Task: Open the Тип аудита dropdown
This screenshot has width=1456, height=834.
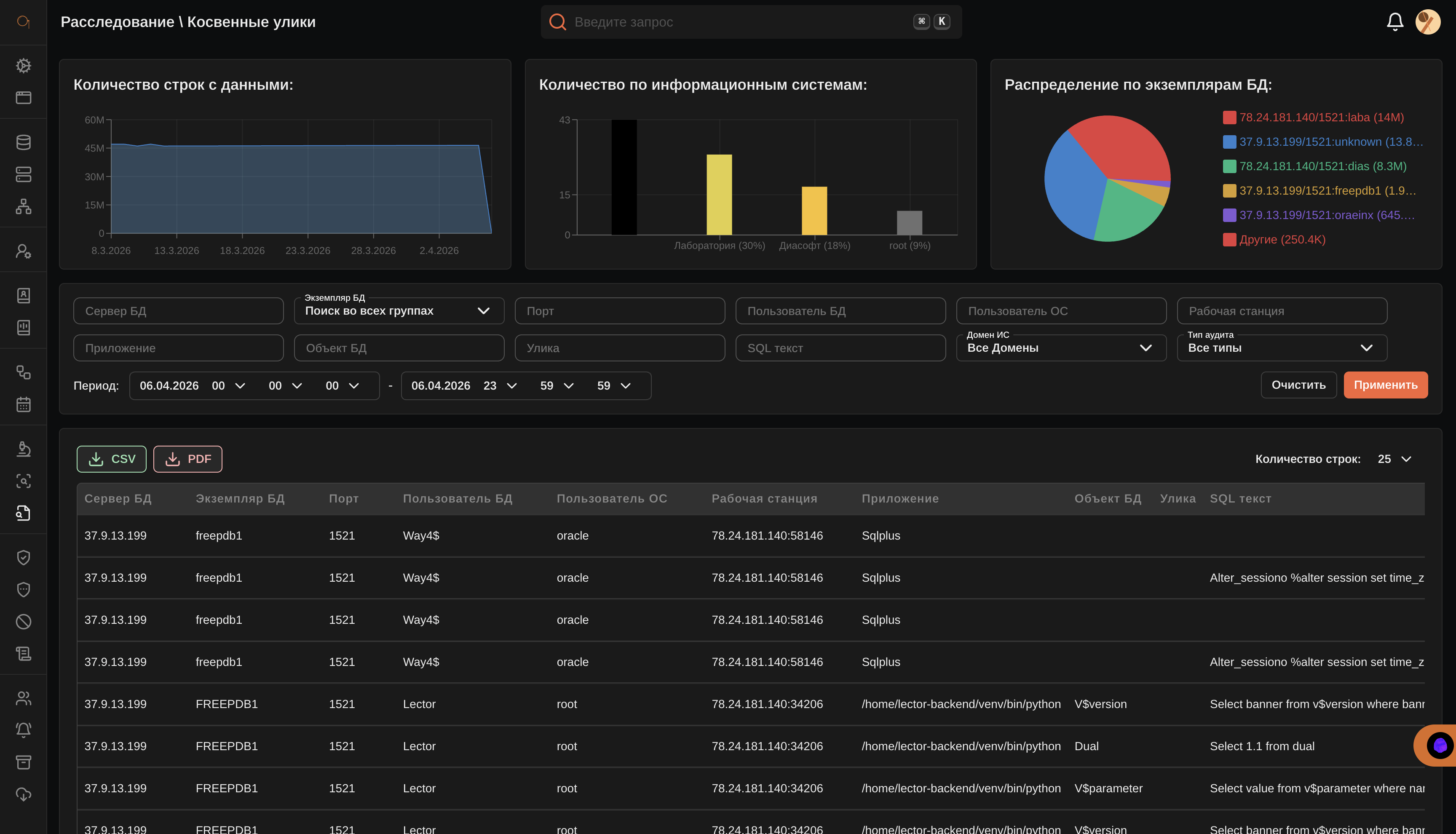Action: click(x=1281, y=348)
